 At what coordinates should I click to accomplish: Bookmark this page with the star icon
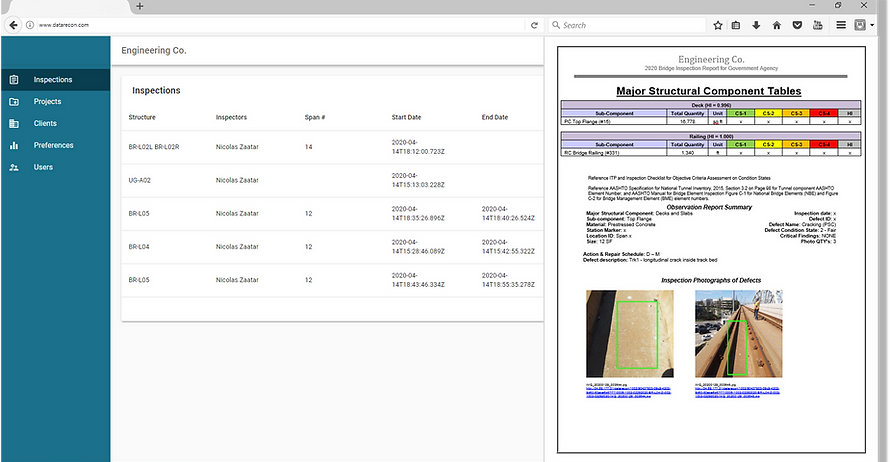pyautogui.click(x=717, y=25)
